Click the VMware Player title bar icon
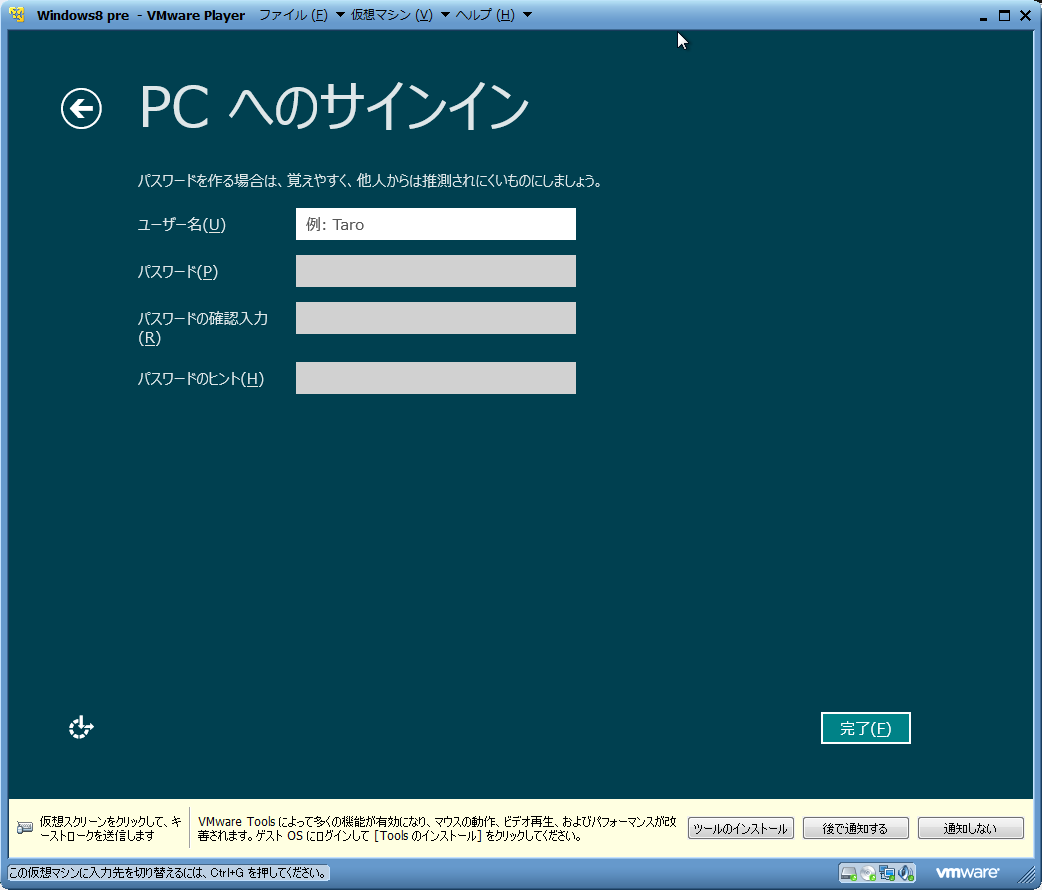The image size is (1042, 890). click(17, 15)
